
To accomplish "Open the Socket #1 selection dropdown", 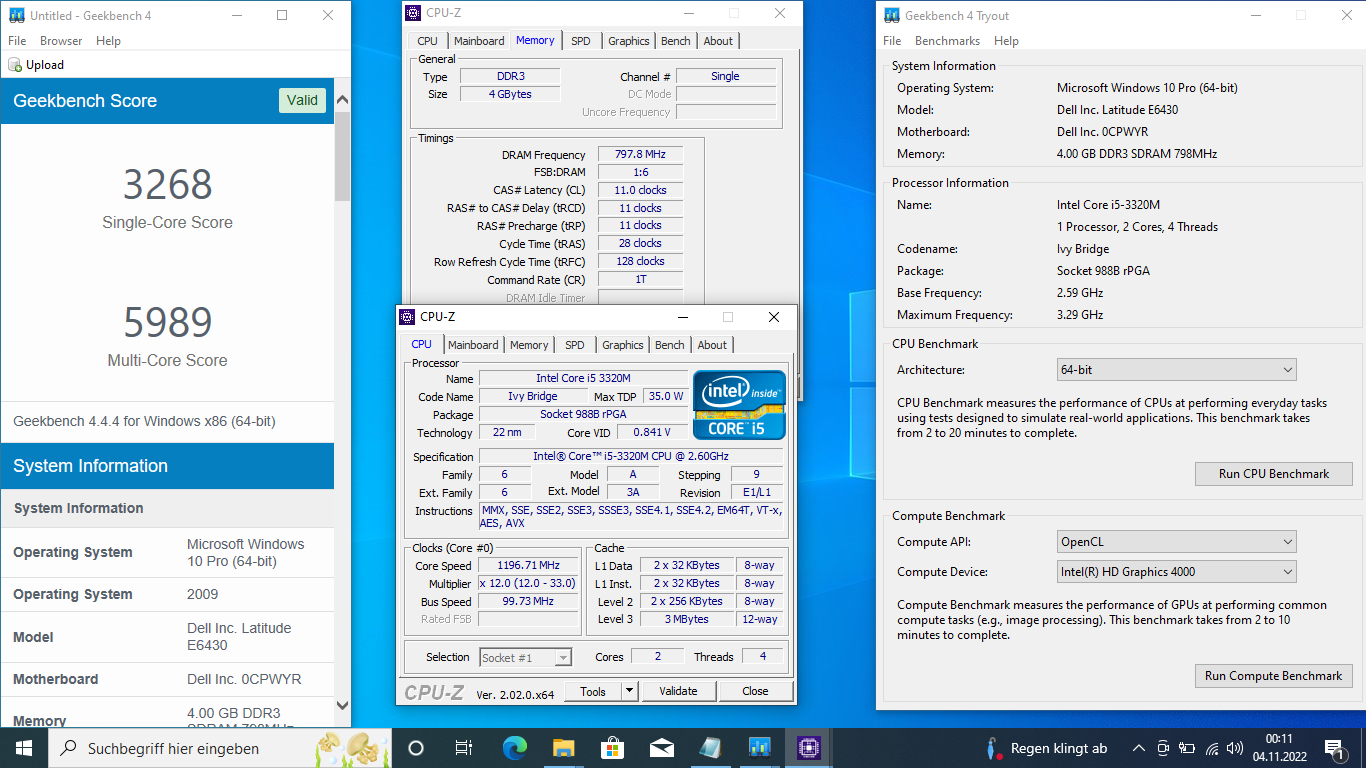I will (x=525, y=657).
